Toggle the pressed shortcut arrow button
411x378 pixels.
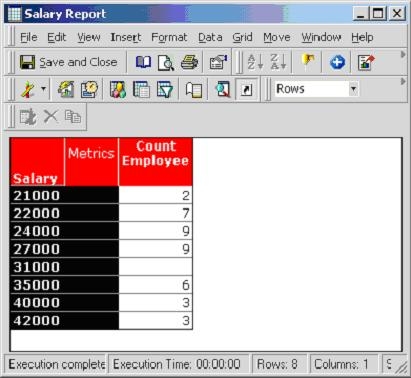click(246, 89)
